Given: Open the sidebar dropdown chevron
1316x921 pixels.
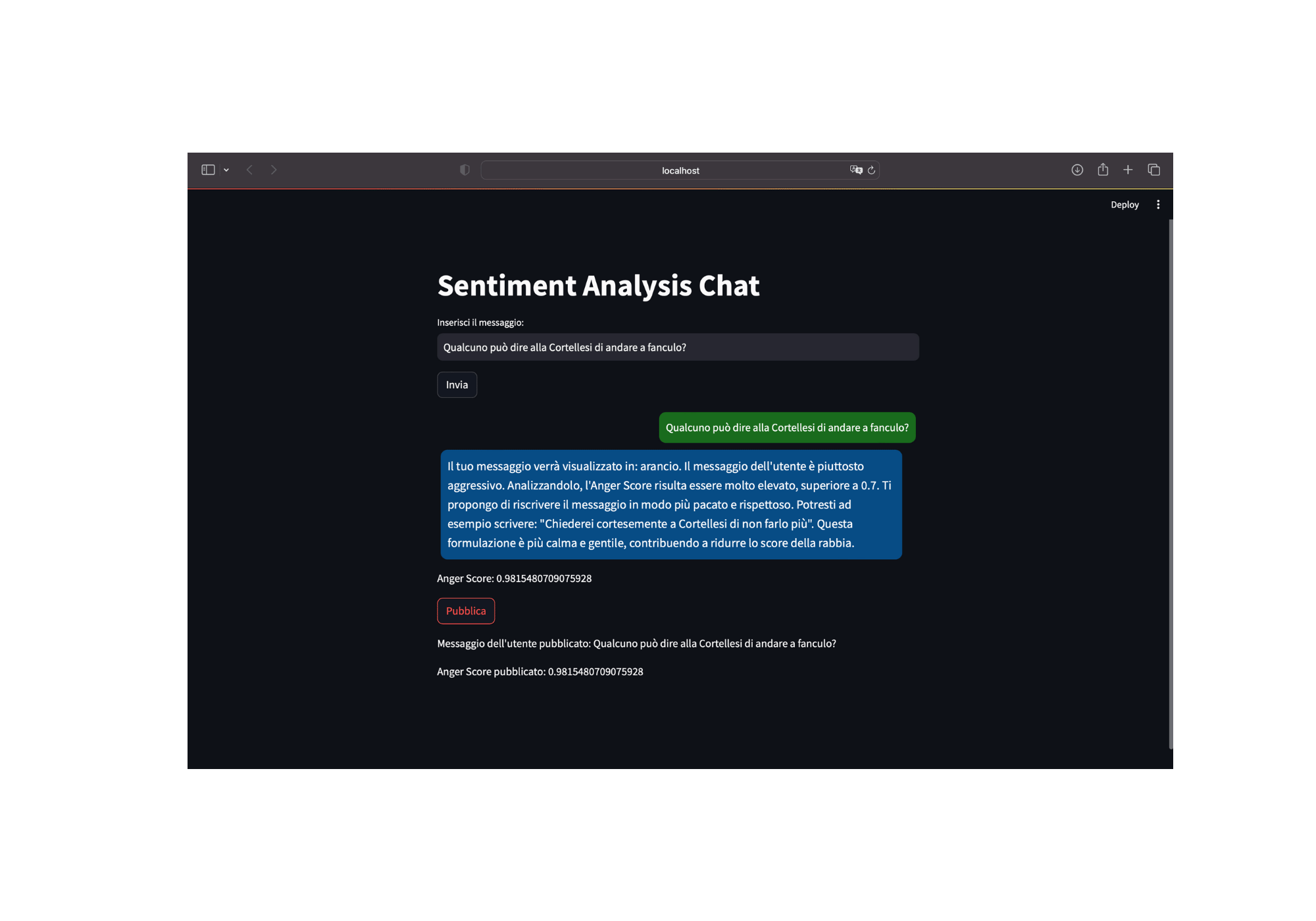Looking at the screenshot, I should pyautogui.click(x=226, y=170).
